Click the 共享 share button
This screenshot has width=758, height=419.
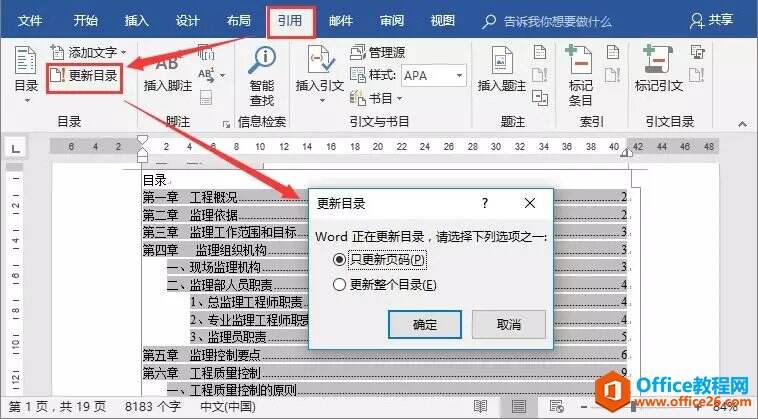pyautogui.click(x=712, y=20)
